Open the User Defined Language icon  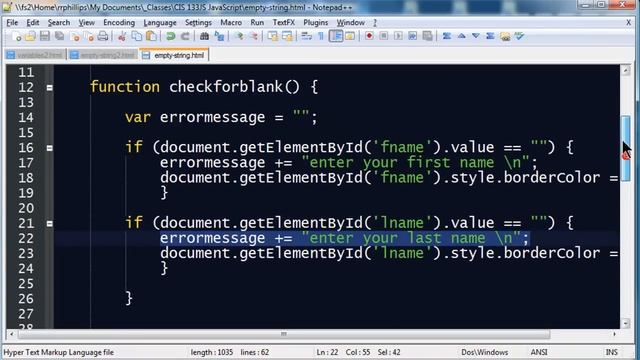350,36
